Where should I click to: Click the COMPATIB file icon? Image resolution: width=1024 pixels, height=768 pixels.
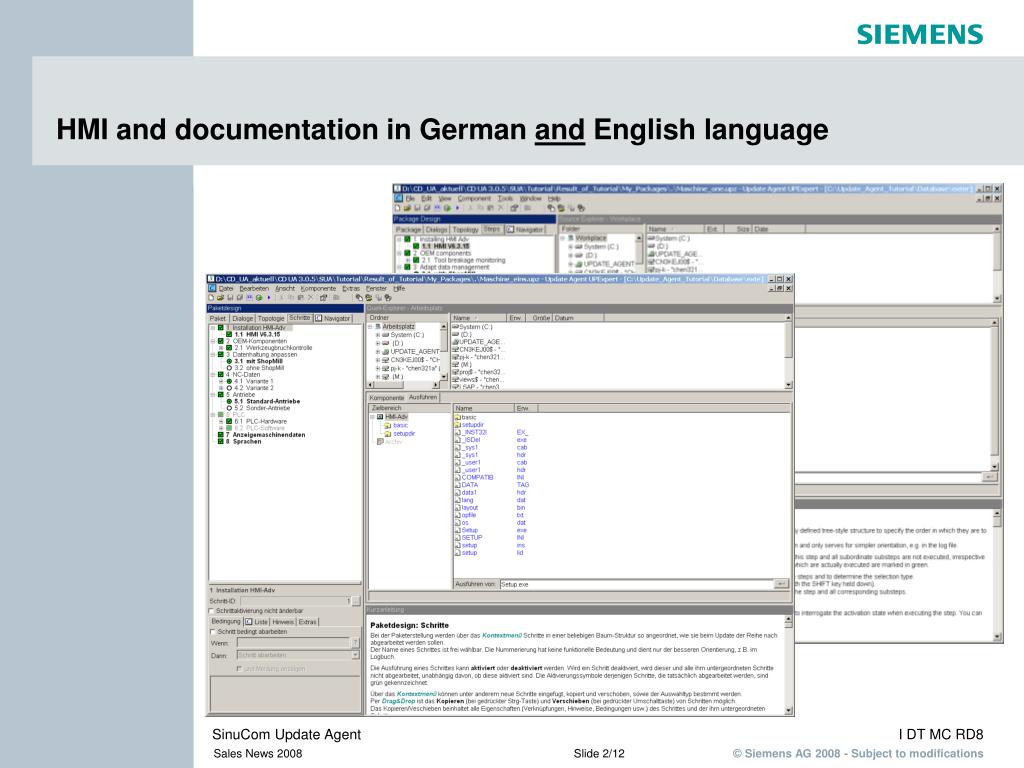tap(458, 477)
